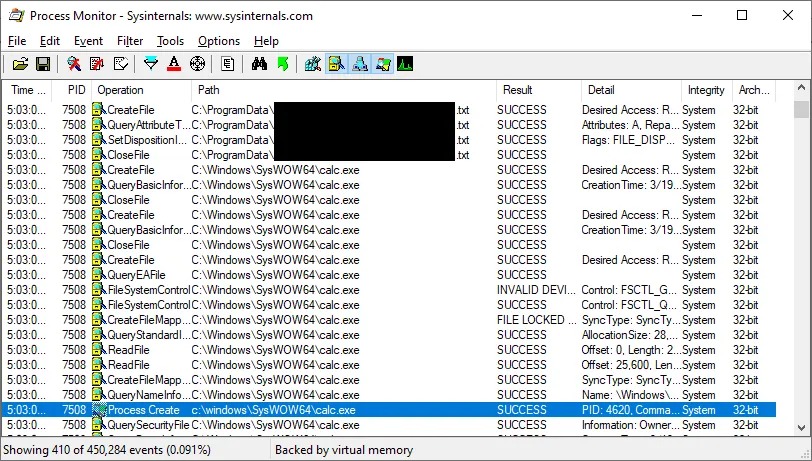Click the QueryEAFile operation text
812x461 pixels.
[x=136, y=275]
